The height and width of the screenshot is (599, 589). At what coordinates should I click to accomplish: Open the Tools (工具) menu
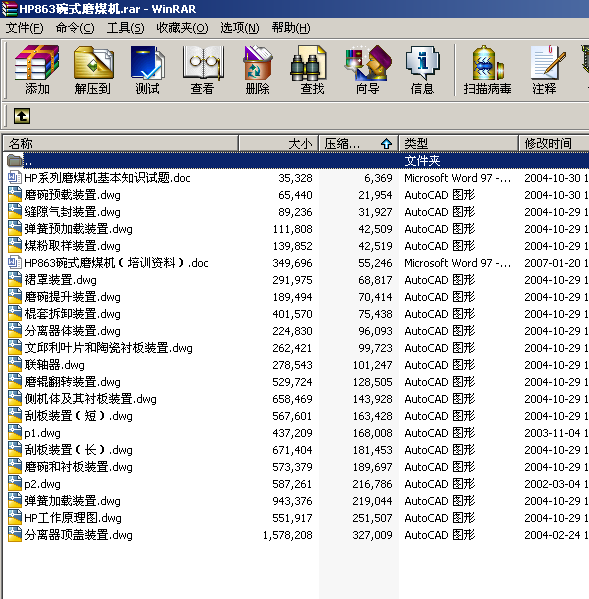coord(125,28)
